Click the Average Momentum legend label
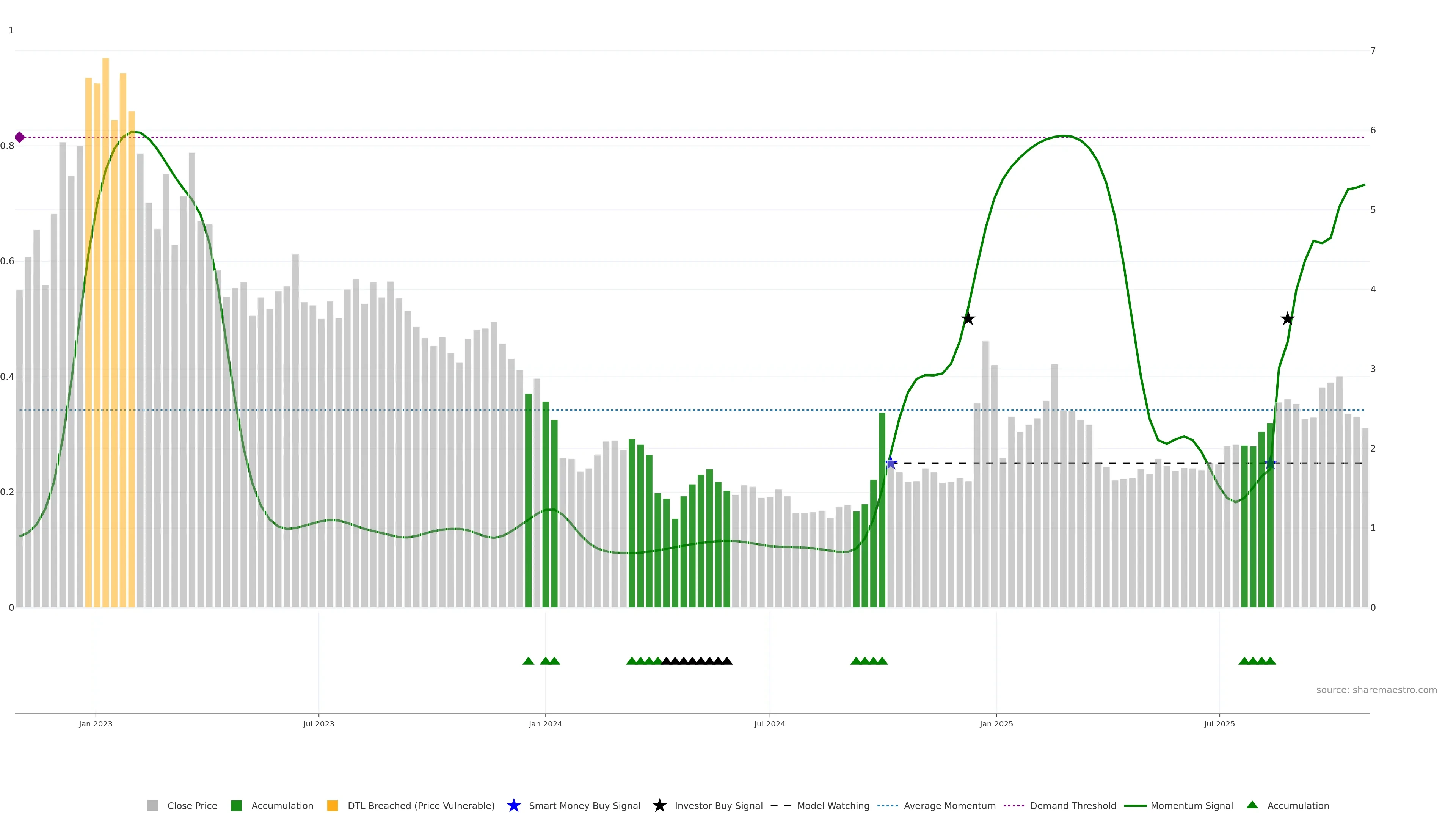Viewport: 1456px width, 819px height. (x=949, y=806)
